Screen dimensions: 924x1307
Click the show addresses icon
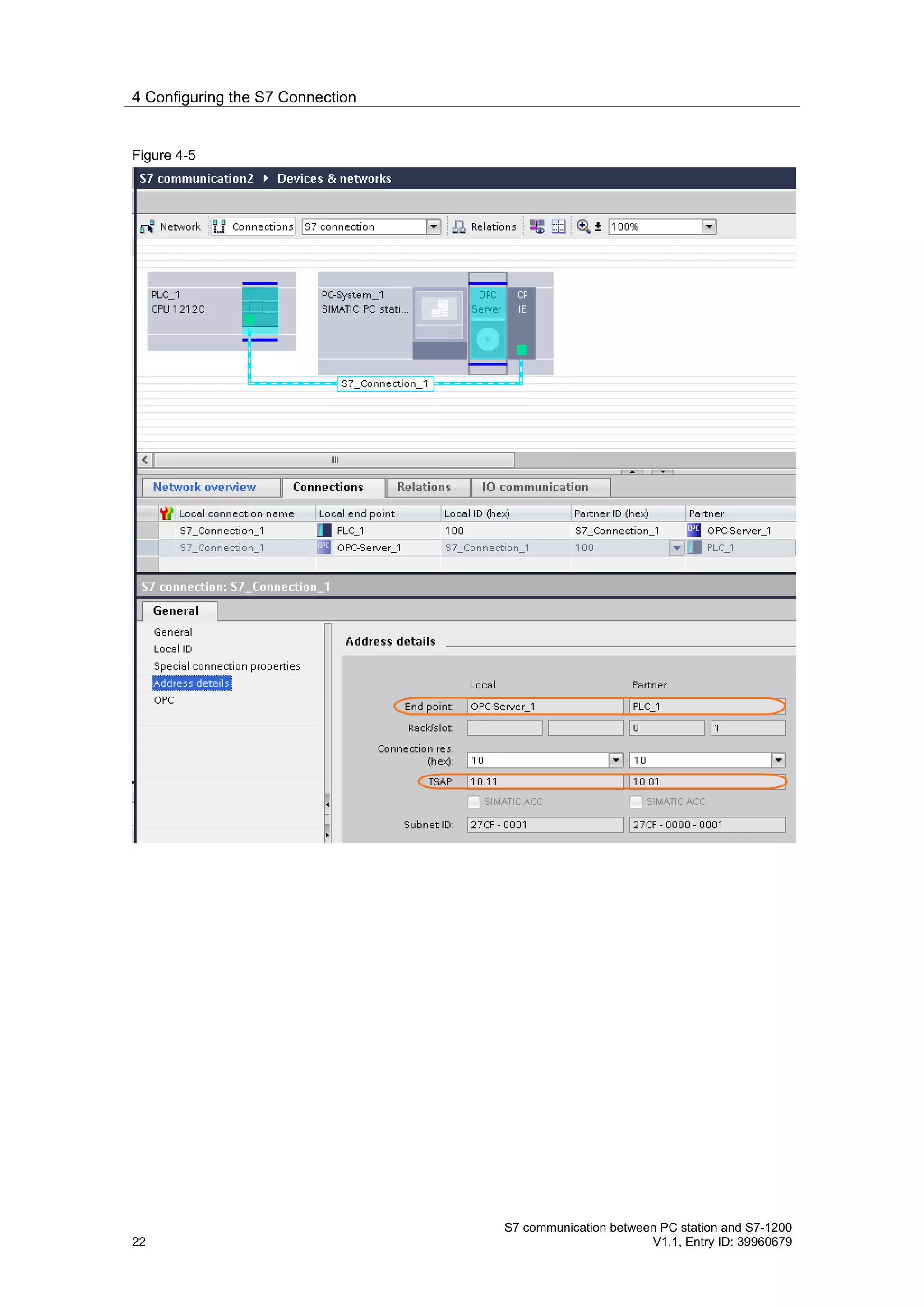coord(537,226)
